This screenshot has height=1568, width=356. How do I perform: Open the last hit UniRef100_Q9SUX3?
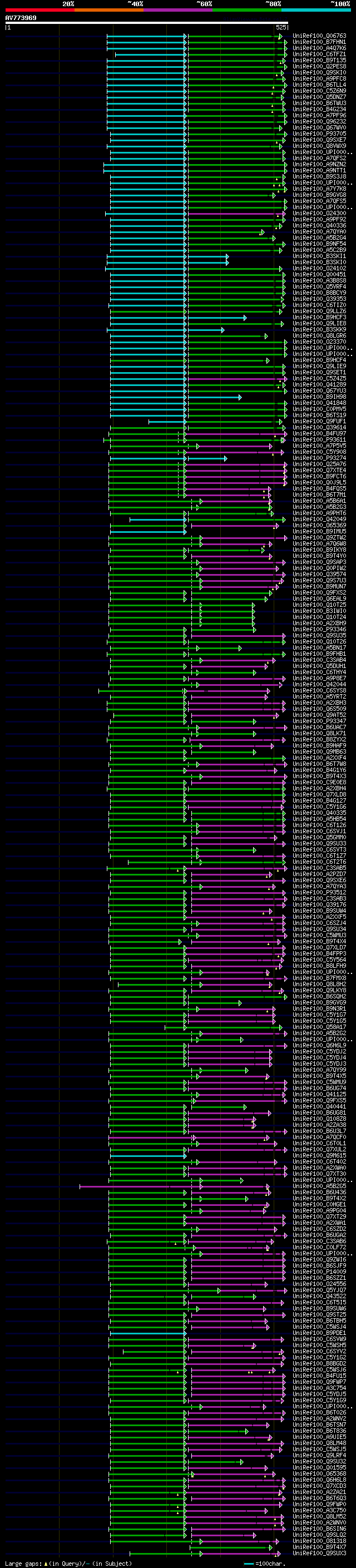pyautogui.click(x=319, y=1553)
